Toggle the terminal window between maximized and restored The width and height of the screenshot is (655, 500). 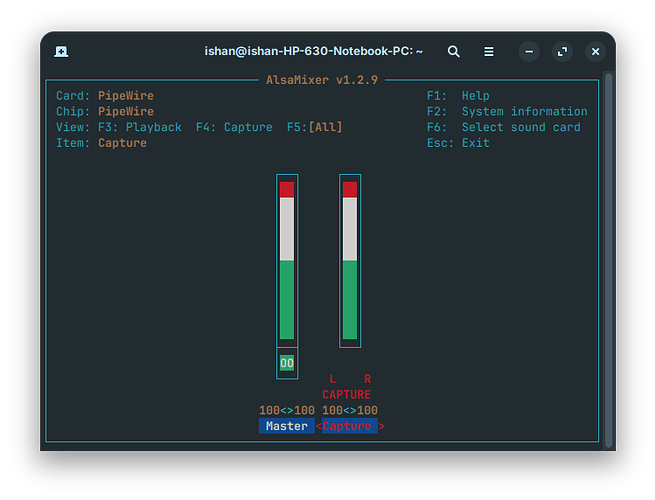(x=562, y=51)
